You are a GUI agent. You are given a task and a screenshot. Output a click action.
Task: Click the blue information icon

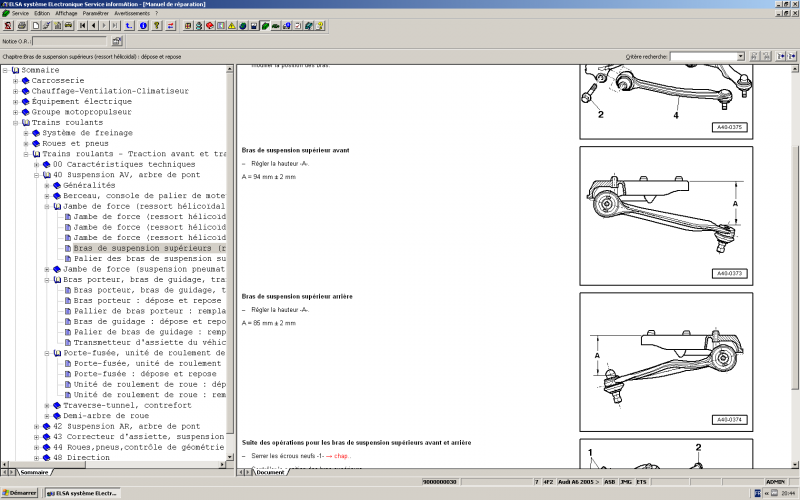[143, 25]
